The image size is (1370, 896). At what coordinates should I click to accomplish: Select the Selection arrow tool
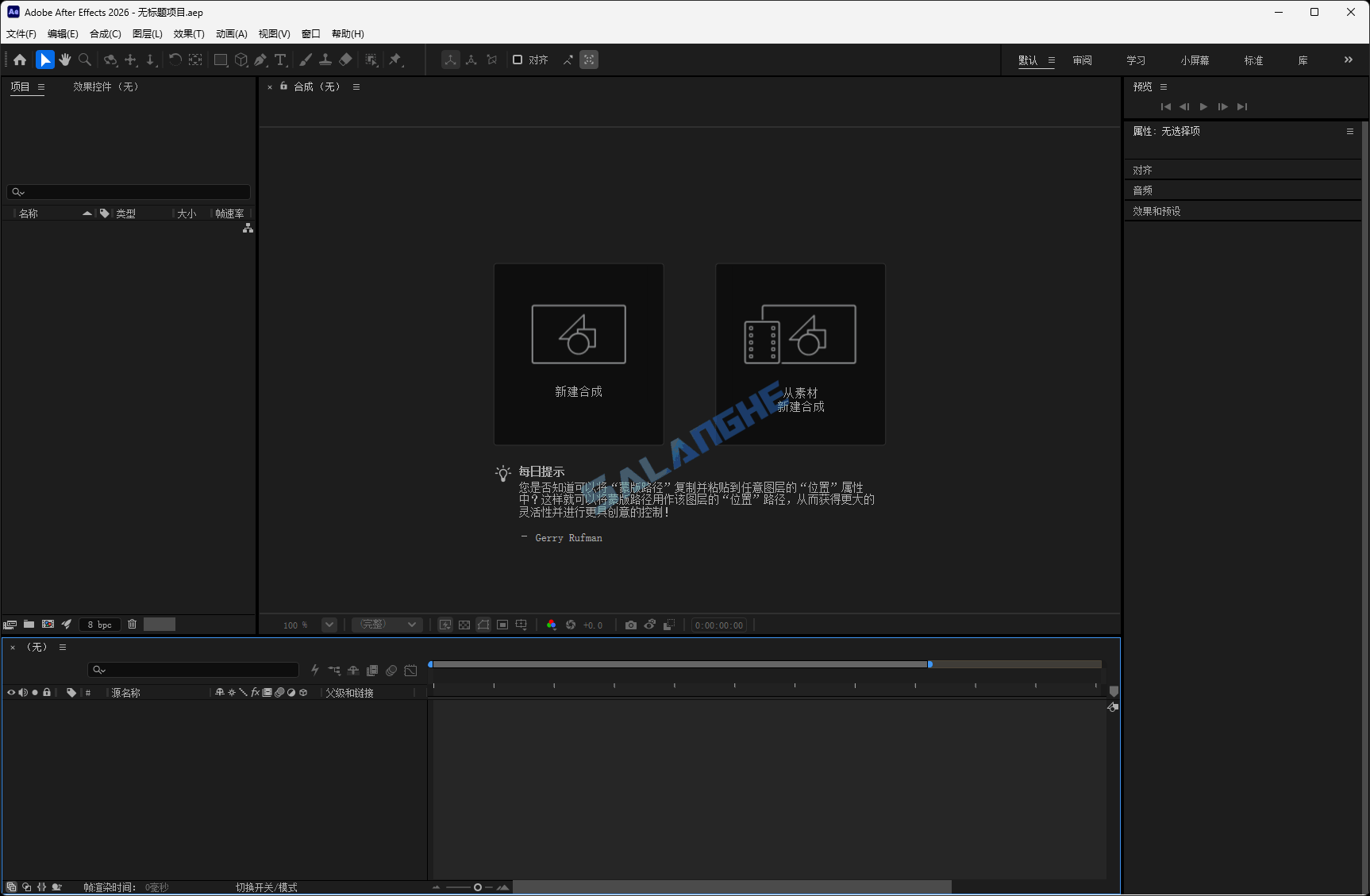pos(45,60)
